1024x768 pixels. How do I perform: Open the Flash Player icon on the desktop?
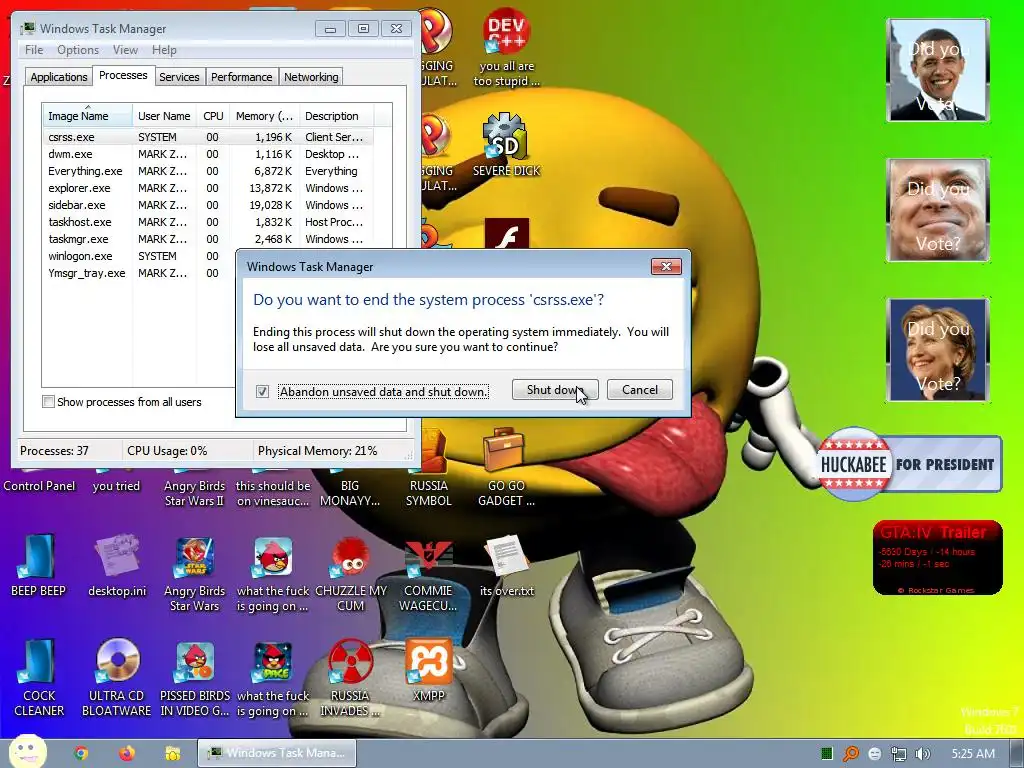click(506, 234)
